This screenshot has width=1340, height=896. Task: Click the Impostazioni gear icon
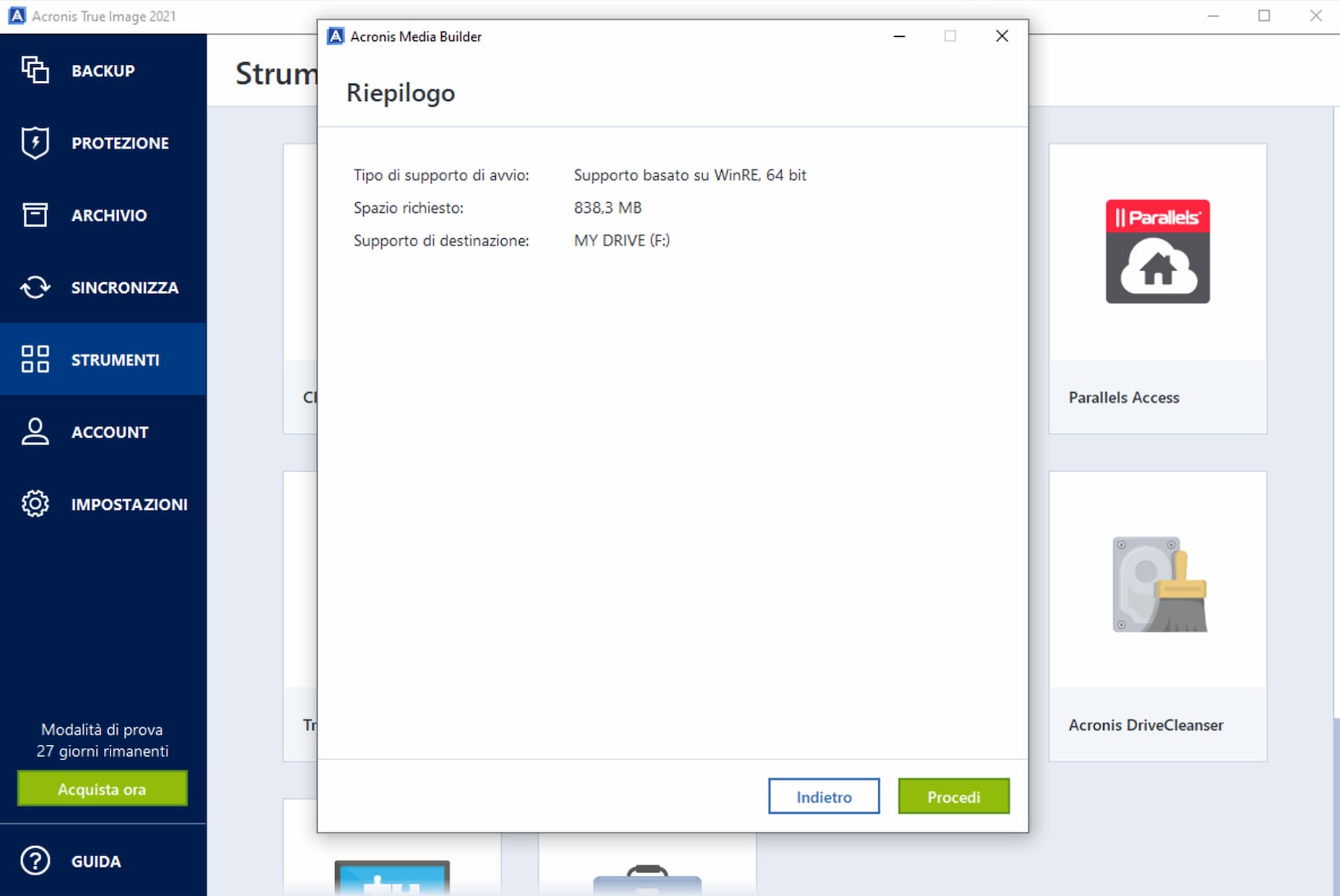(x=35, y=503)
